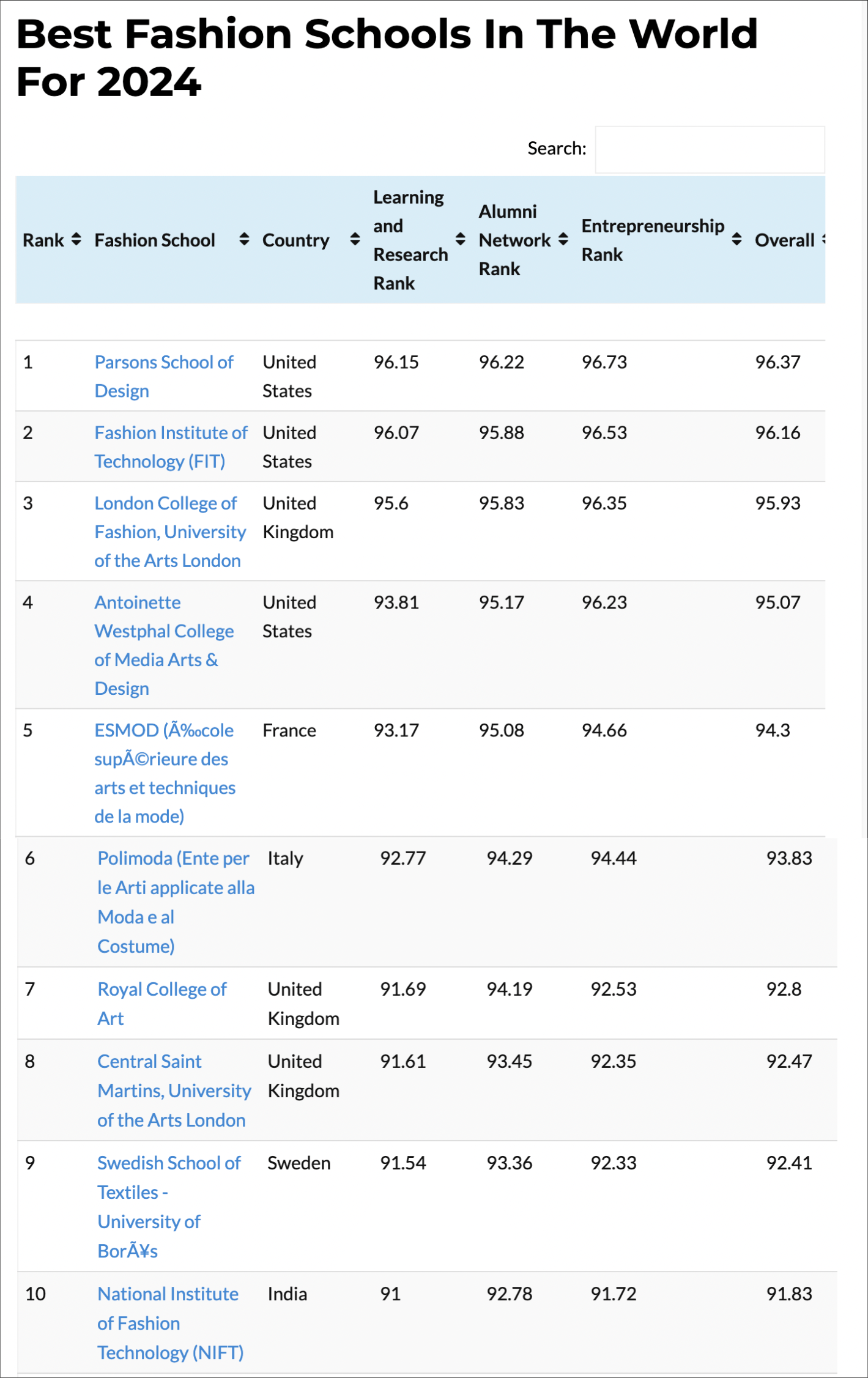Click the Rank column header text
The image size is (868, 1378).
(x=43, y=240)
